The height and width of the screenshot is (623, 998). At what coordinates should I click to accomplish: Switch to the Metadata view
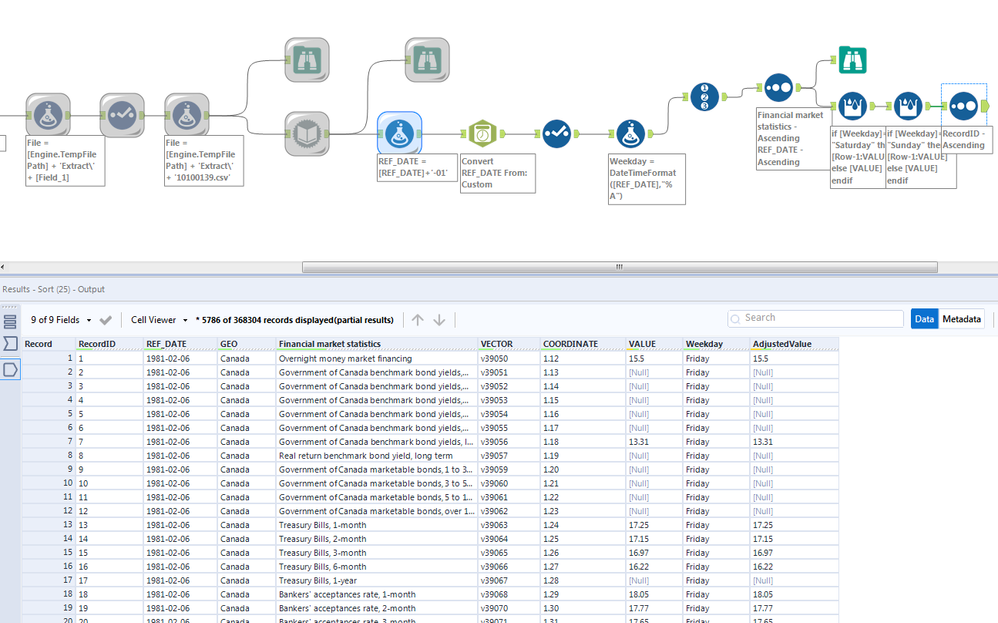(962, 319)
